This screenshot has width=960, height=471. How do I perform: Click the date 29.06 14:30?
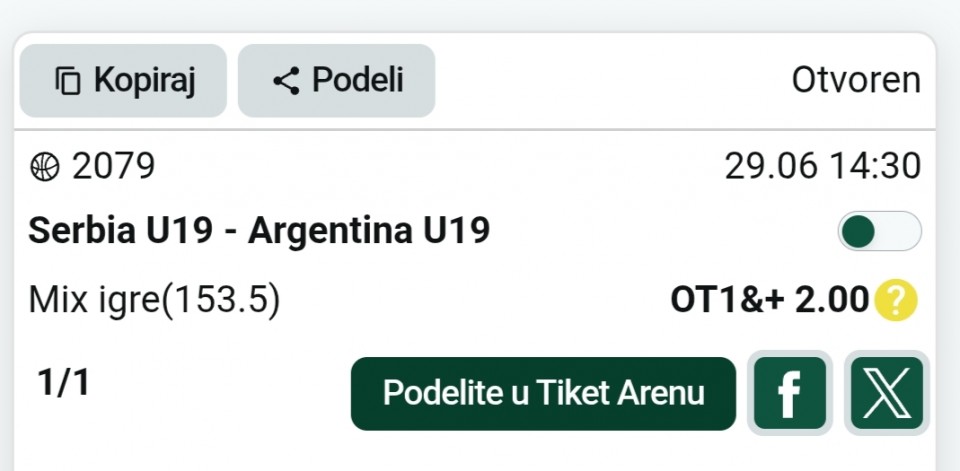tap(823, 167)
